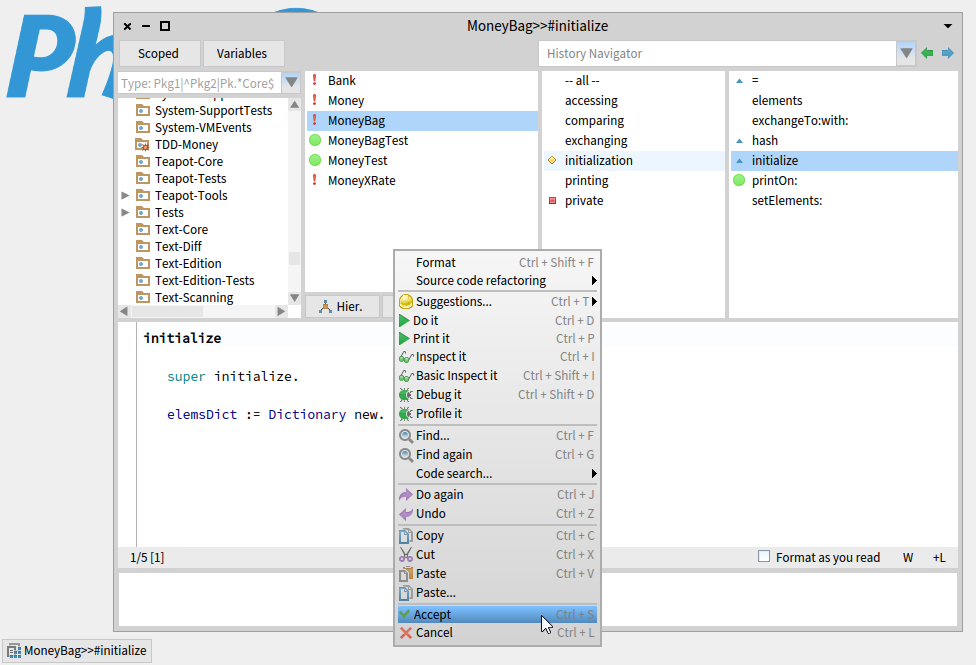Open the History Navigator dropdown arrow
Image resolution: width=976 pixels, height=665 pixels.
[x=906, y=54]
